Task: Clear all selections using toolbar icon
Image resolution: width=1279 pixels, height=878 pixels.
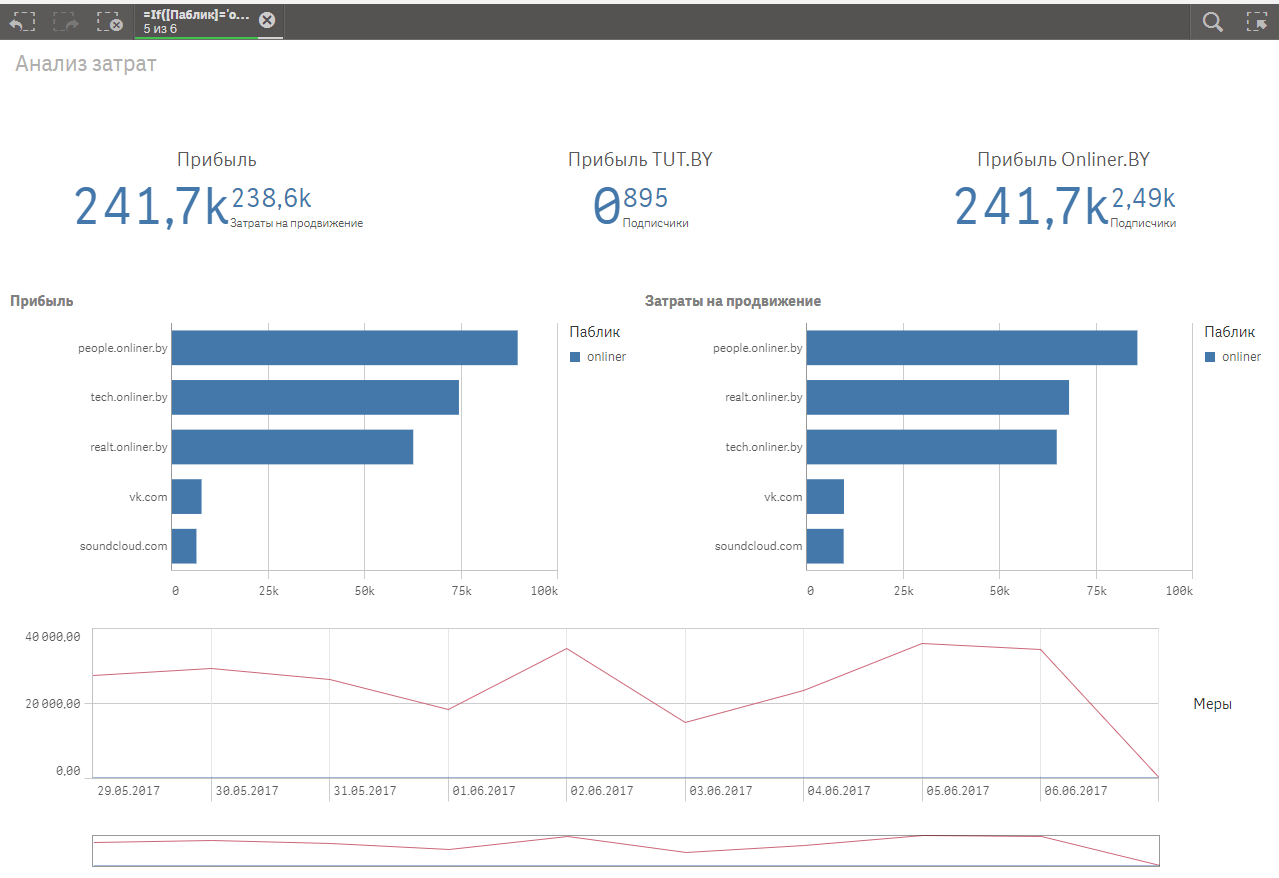Action: [x=110, y=21]
